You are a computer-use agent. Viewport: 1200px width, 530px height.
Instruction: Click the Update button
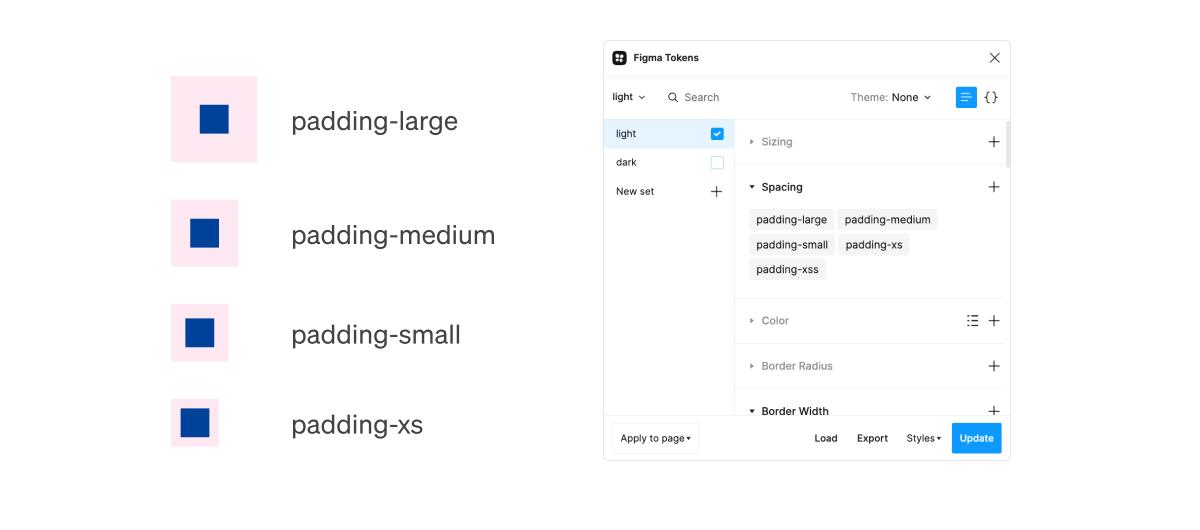click(976, 438)
